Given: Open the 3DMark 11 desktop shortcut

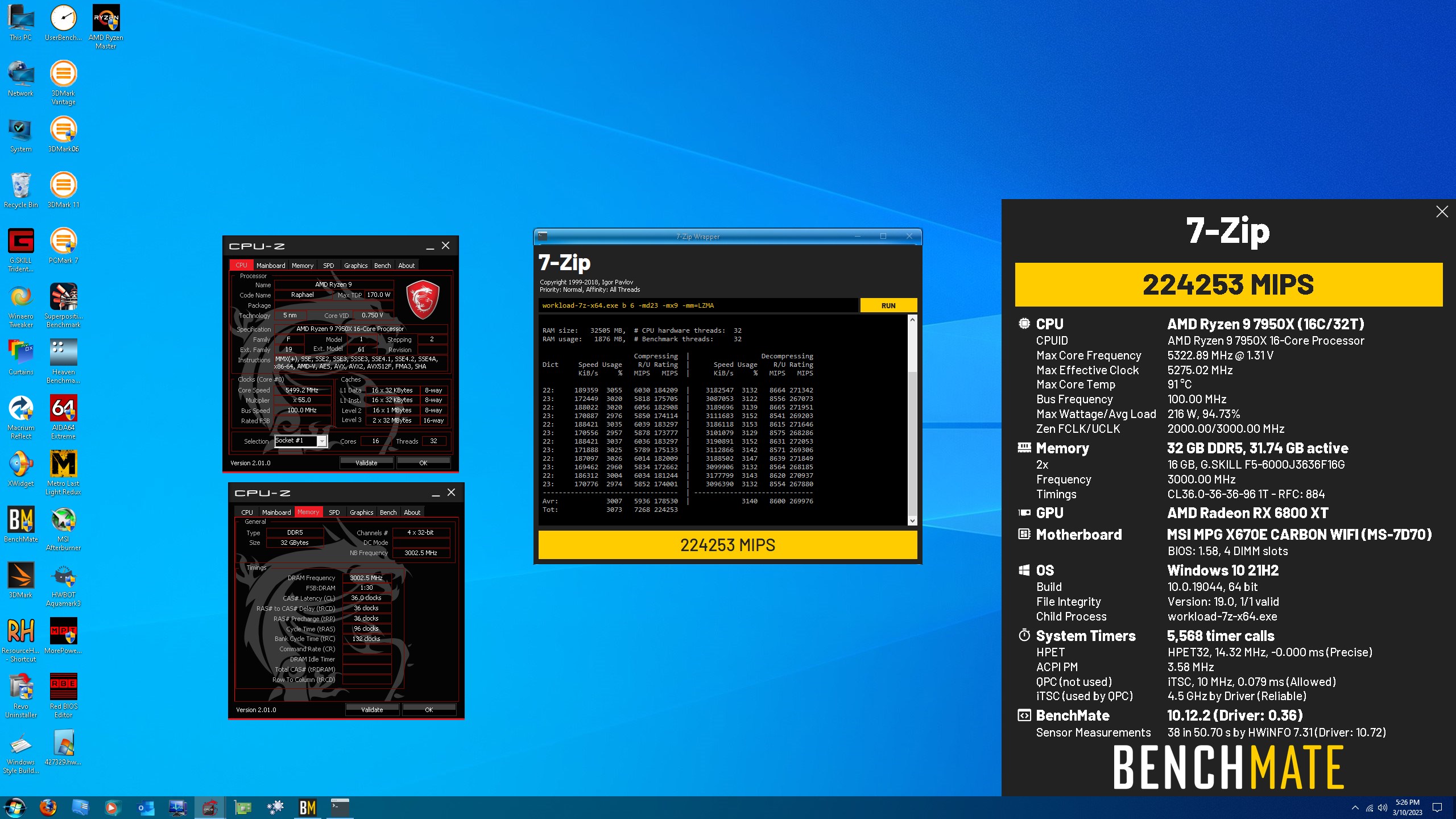Looking at the screenshot, I should pyautogui.click(x=63, y=190).
